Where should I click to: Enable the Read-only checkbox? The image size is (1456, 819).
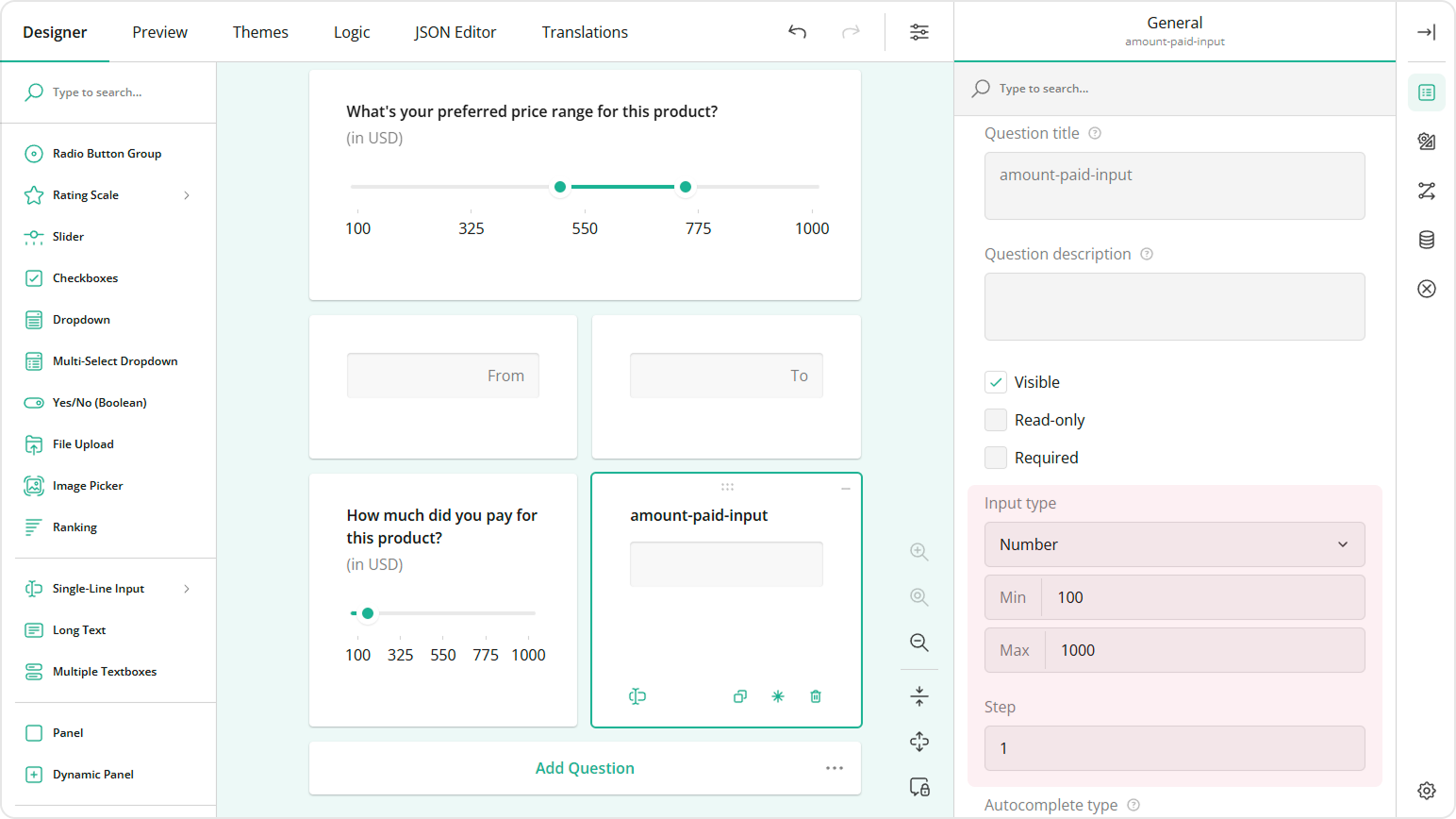click(996, 420)
